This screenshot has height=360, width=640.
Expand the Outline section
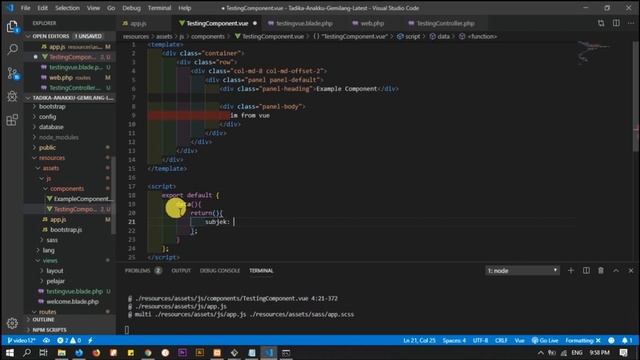coord(69,319)
